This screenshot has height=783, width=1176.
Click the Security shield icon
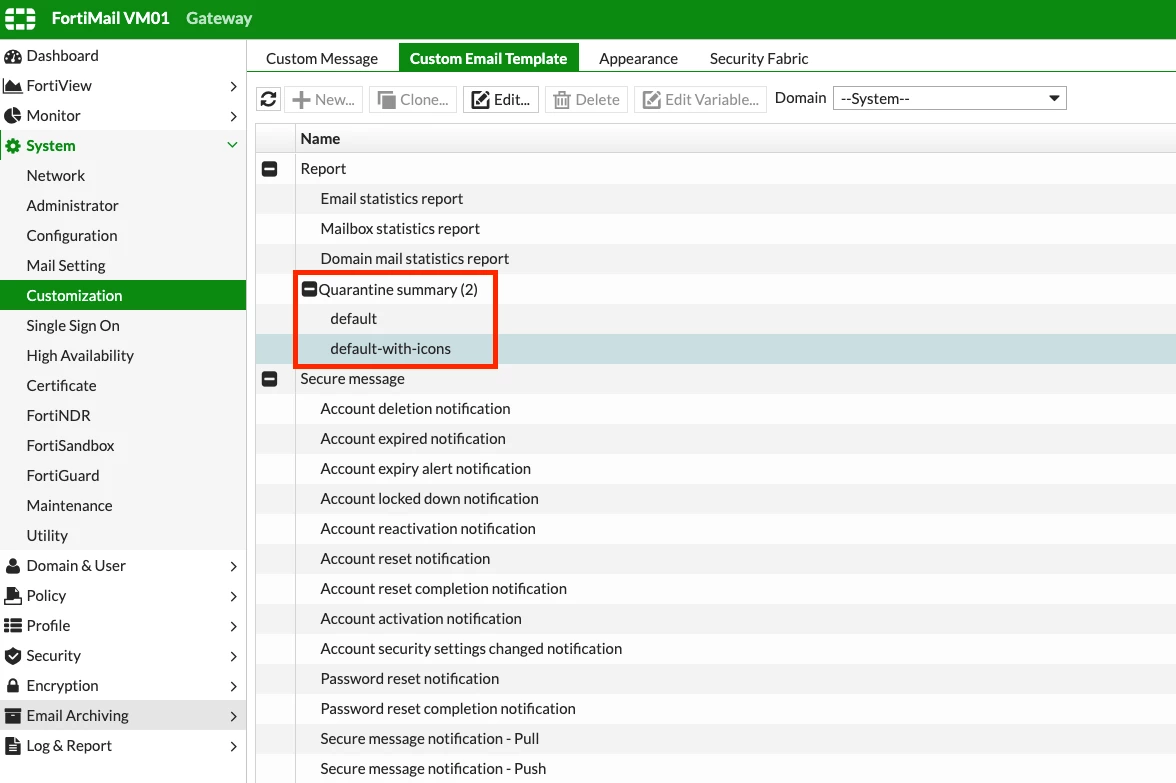tap(13, 656)
